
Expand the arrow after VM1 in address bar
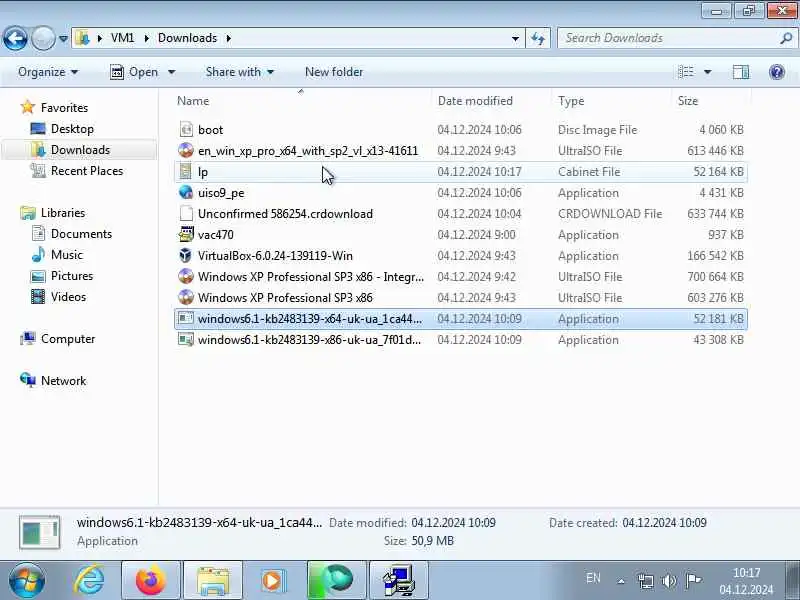point(146,38)
